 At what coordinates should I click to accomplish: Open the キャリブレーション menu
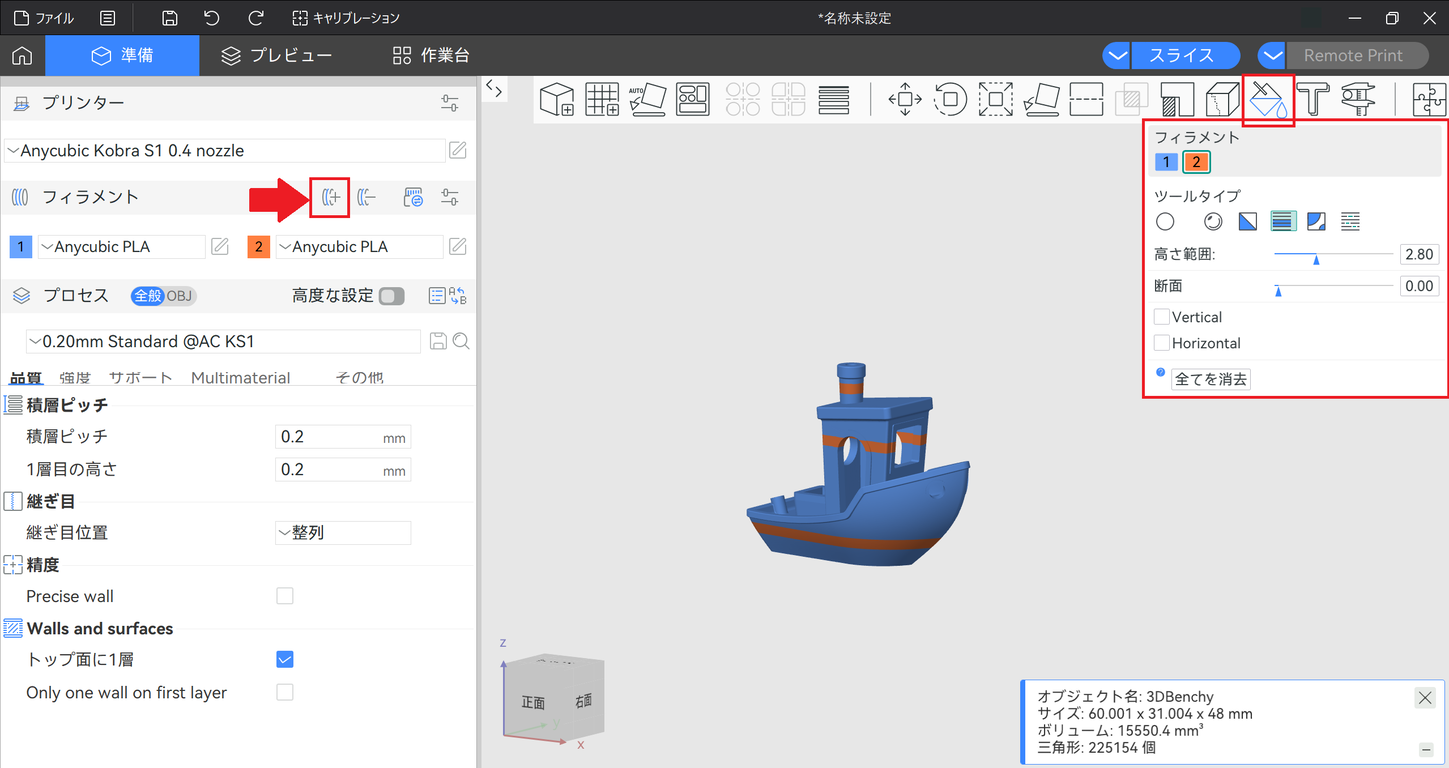point(346,18)
